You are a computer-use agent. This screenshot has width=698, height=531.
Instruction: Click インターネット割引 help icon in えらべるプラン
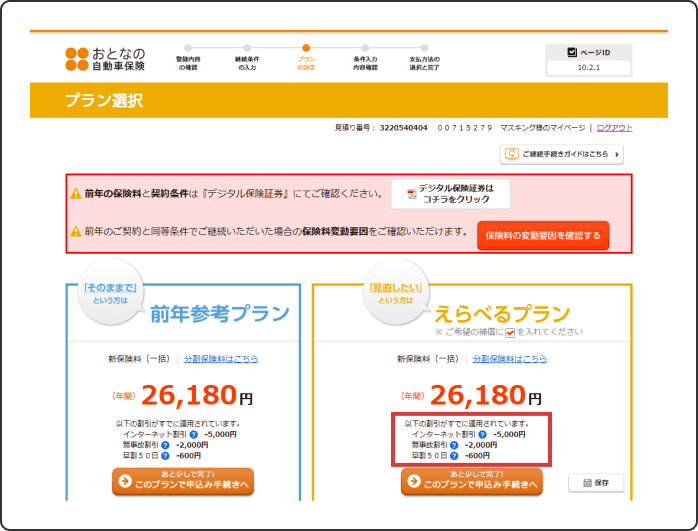(x=482, y=434)
